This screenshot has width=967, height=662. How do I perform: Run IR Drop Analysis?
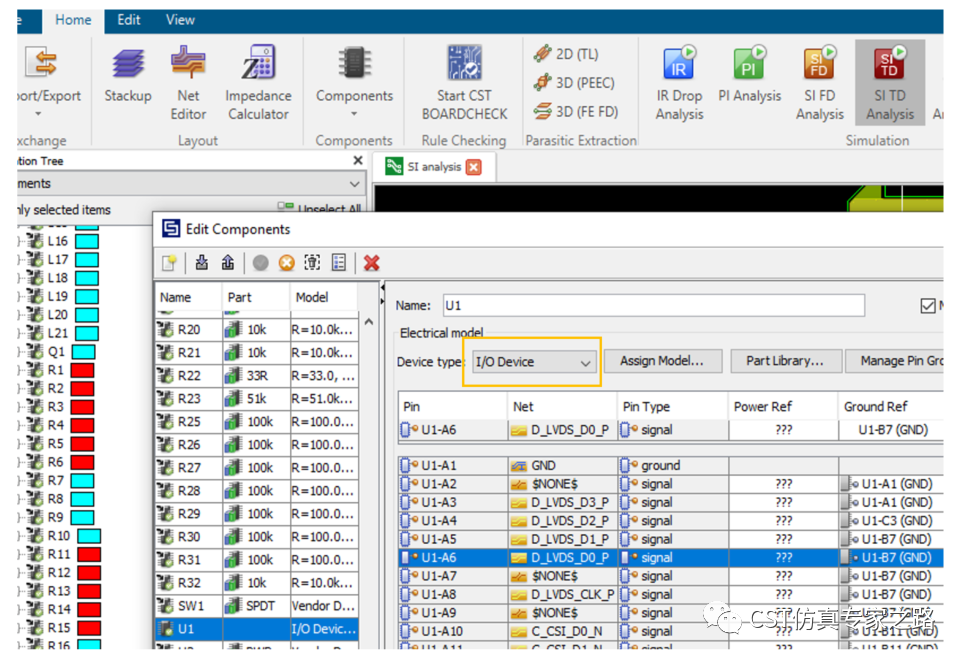click(679, 83)
